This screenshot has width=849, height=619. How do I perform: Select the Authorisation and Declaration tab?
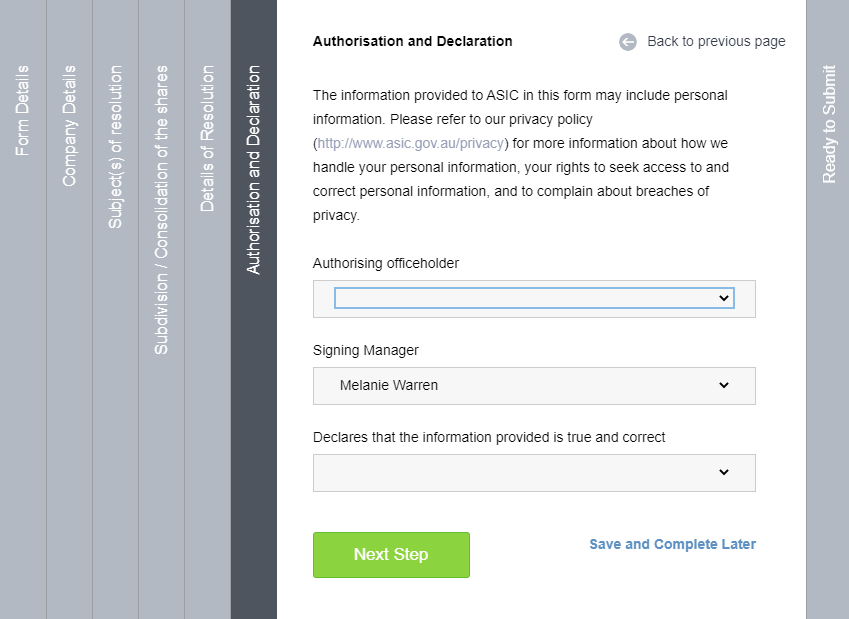tap(253, 170)
